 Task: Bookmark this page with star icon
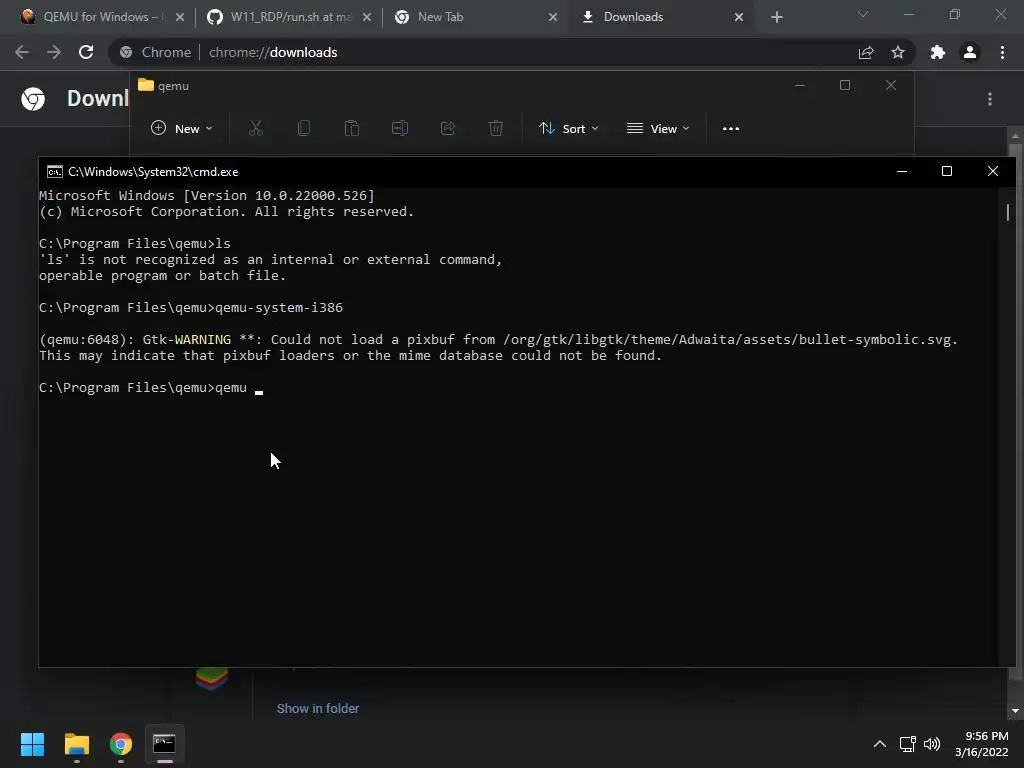point(898,52)
